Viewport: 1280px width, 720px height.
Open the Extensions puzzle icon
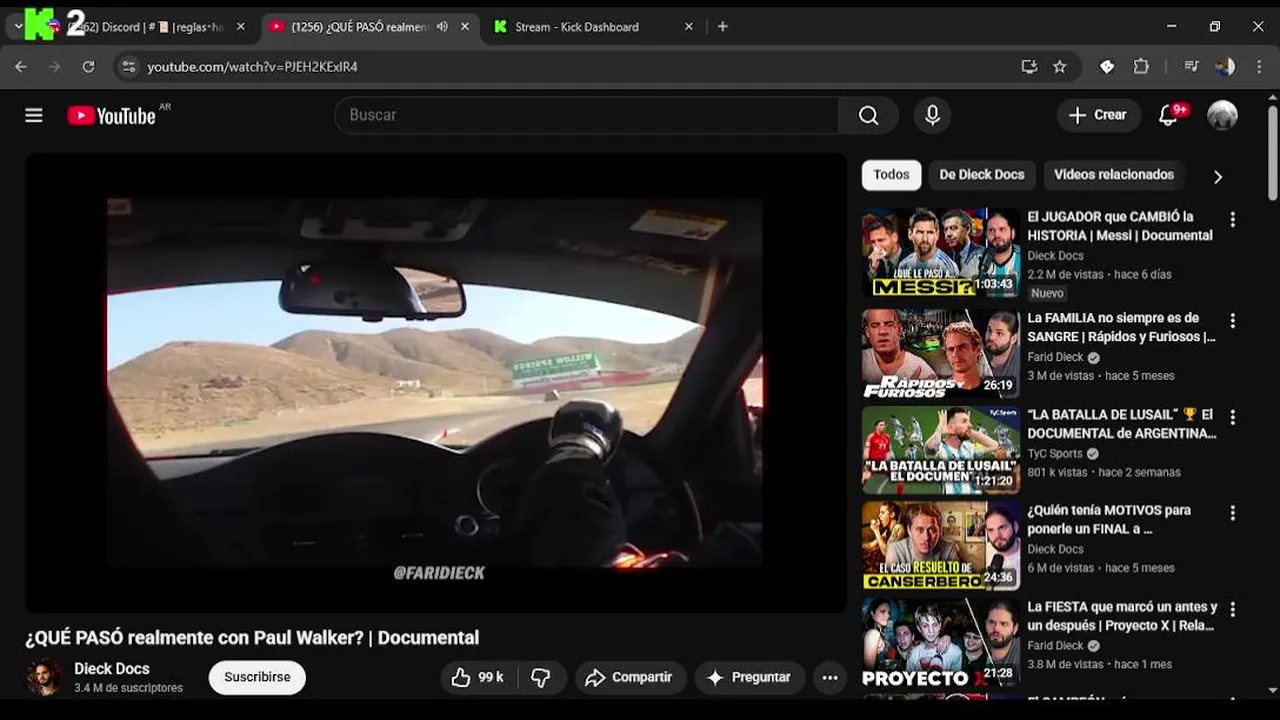point(1141,67)
